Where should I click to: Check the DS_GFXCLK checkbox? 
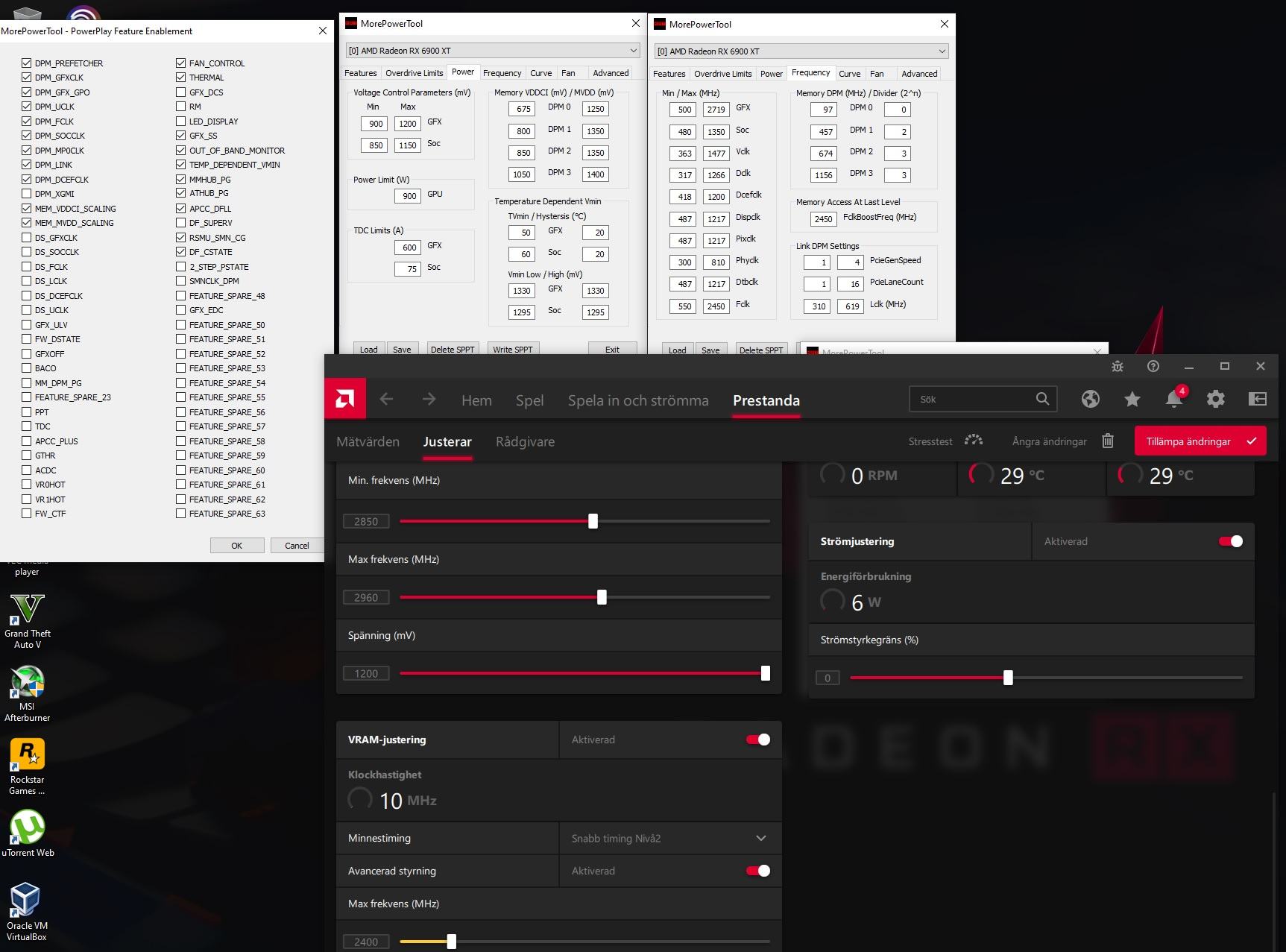(27, 238)
